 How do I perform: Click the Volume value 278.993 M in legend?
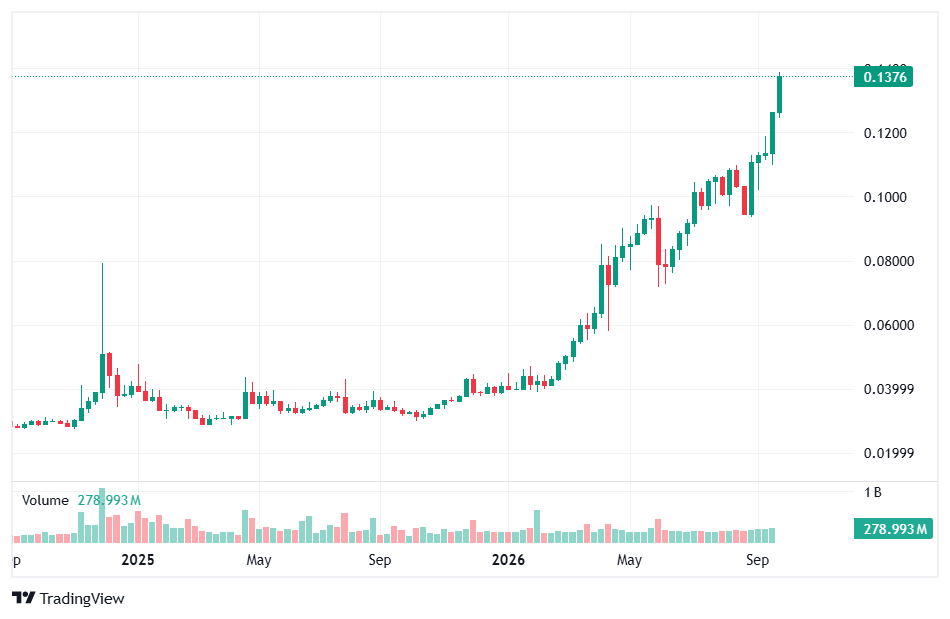(109, 500)
